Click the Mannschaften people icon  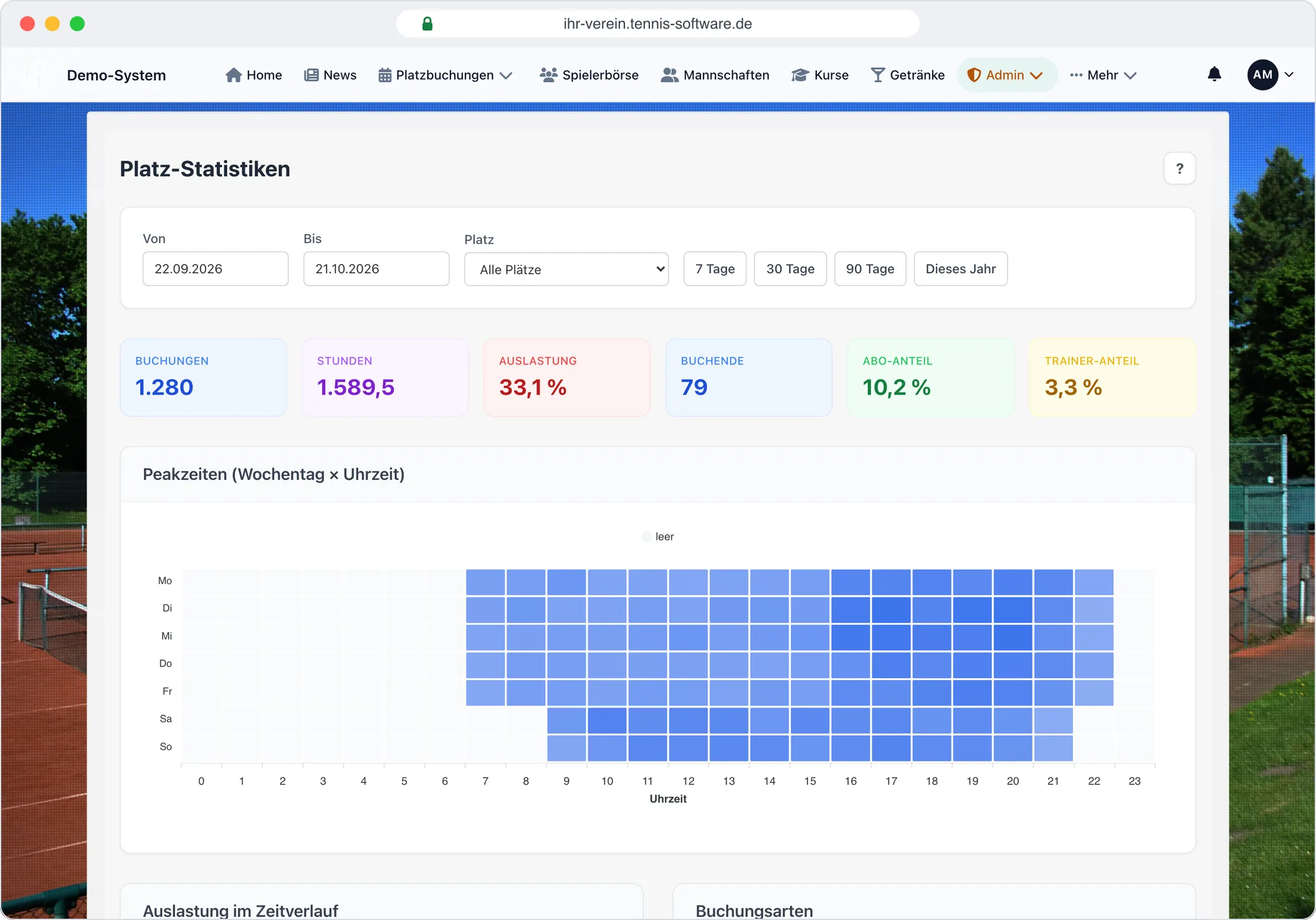pos(669,75)
